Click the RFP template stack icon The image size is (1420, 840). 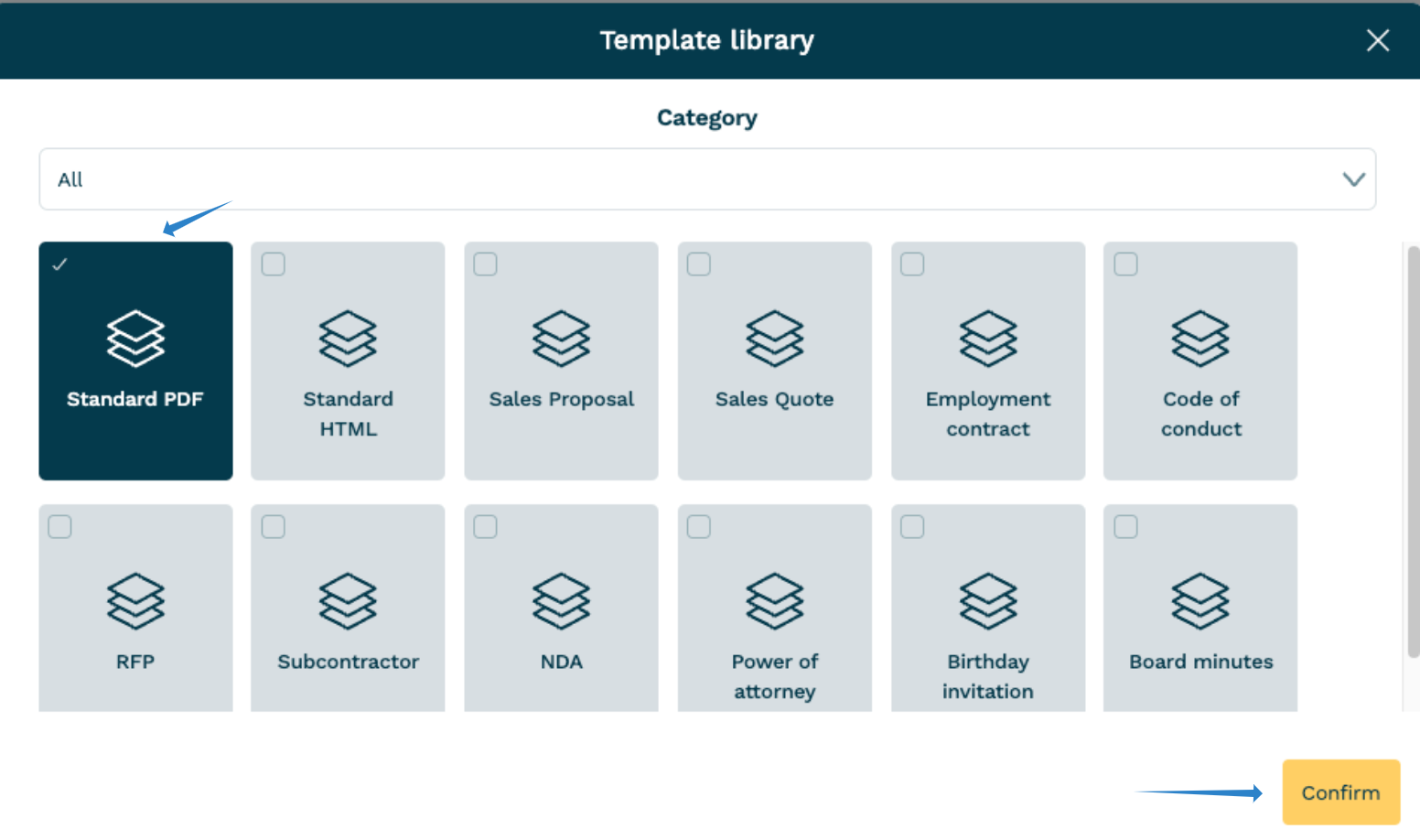[135, 602]
